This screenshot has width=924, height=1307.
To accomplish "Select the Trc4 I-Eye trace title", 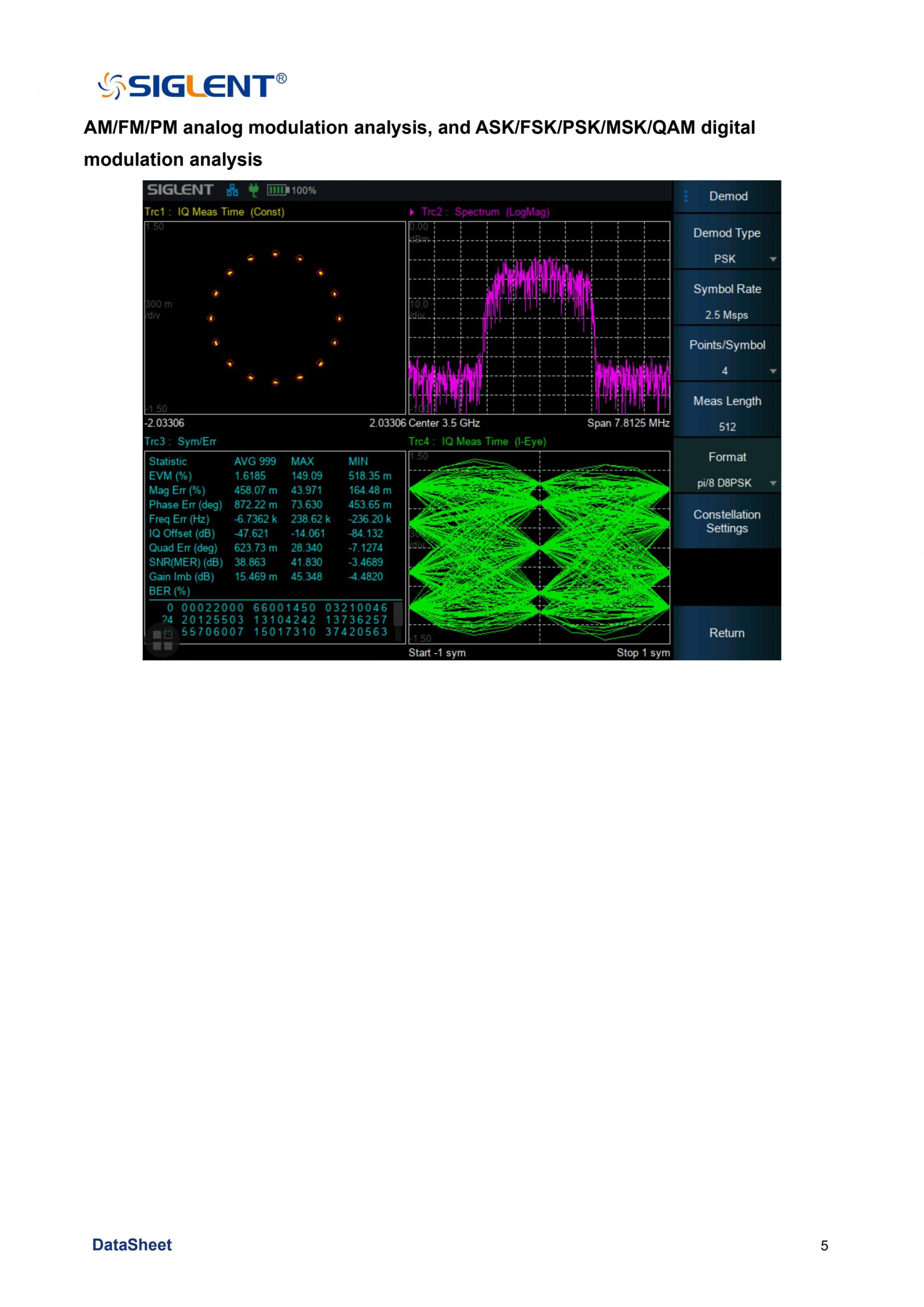I will pos(477,441).
